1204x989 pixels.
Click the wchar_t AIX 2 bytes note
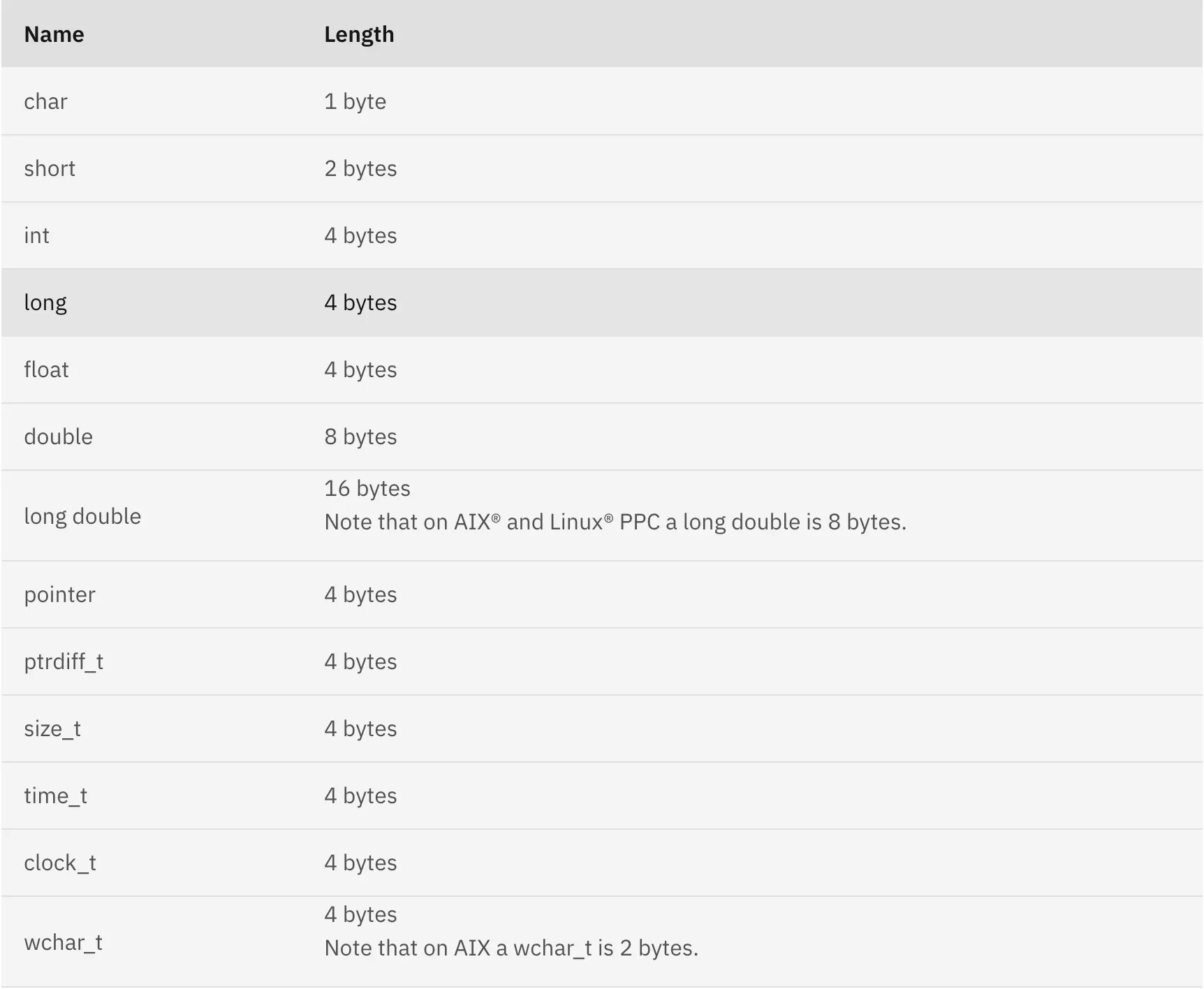click(x=511, y=948)
